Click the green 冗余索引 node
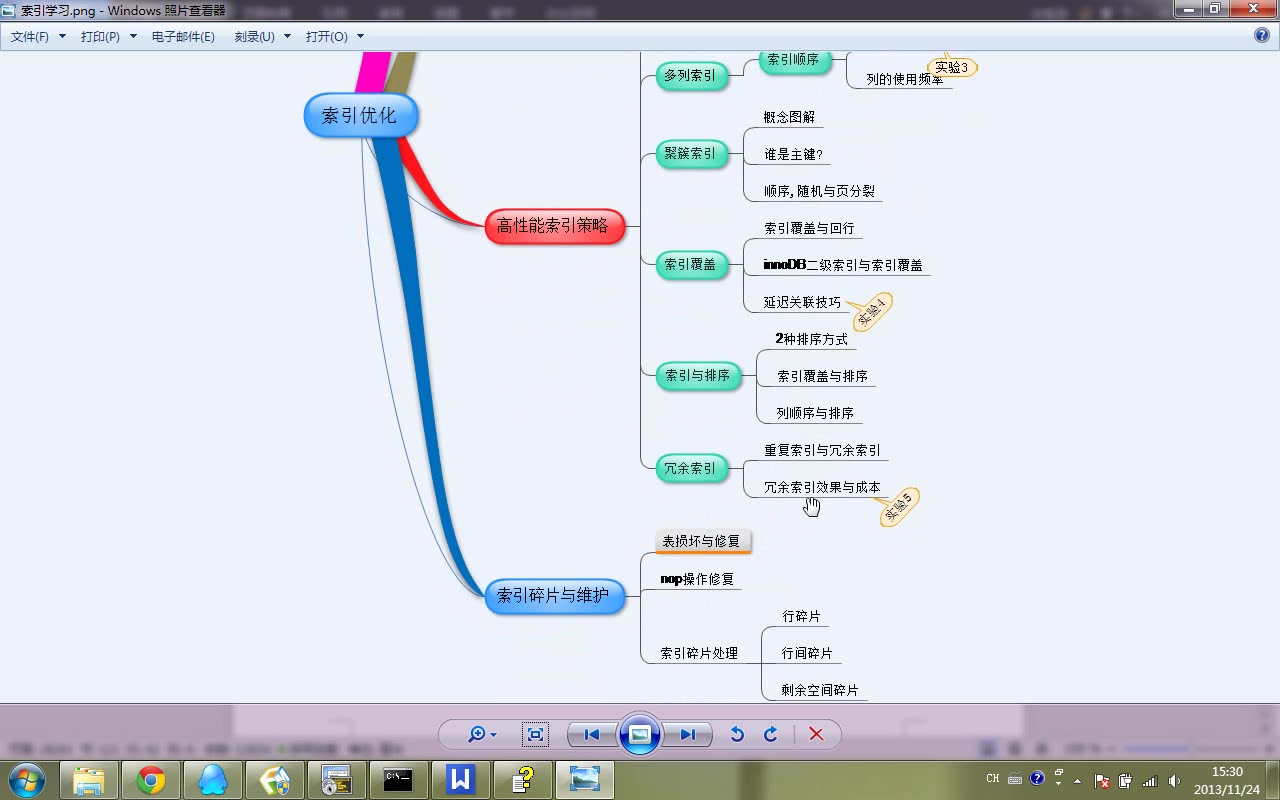The image size is (1280, 800). click(x=691, y=467)
